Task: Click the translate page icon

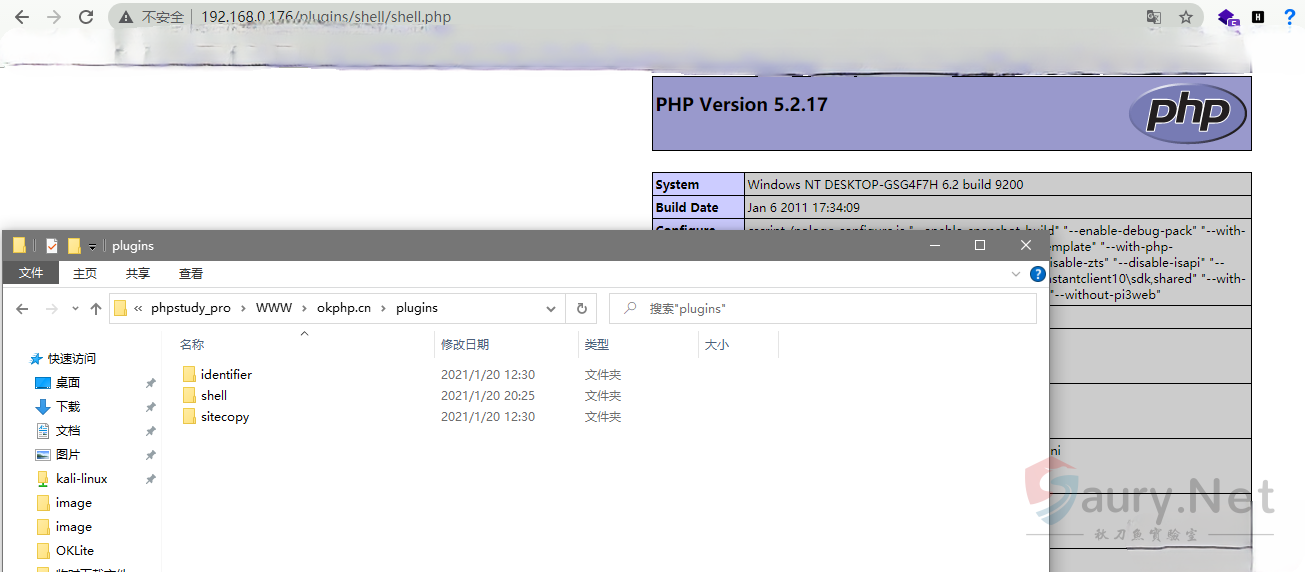Action: [x=1153, y=17]
